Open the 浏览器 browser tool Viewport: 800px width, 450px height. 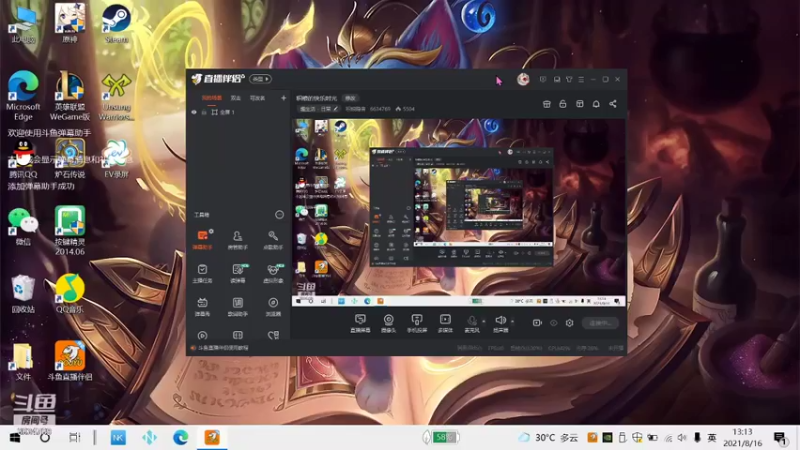(x=273, y=307)
